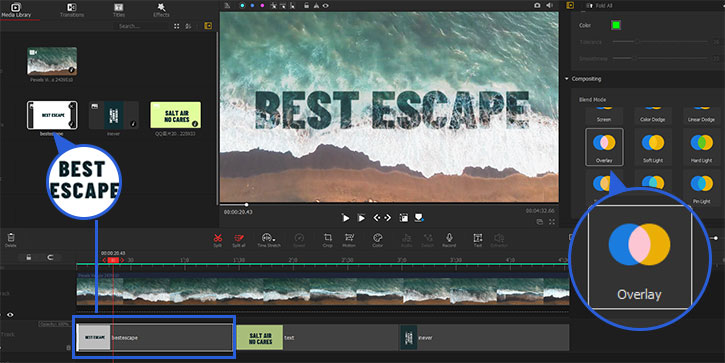
Task: Click the second play button with bar
Action: coord(362,218)
